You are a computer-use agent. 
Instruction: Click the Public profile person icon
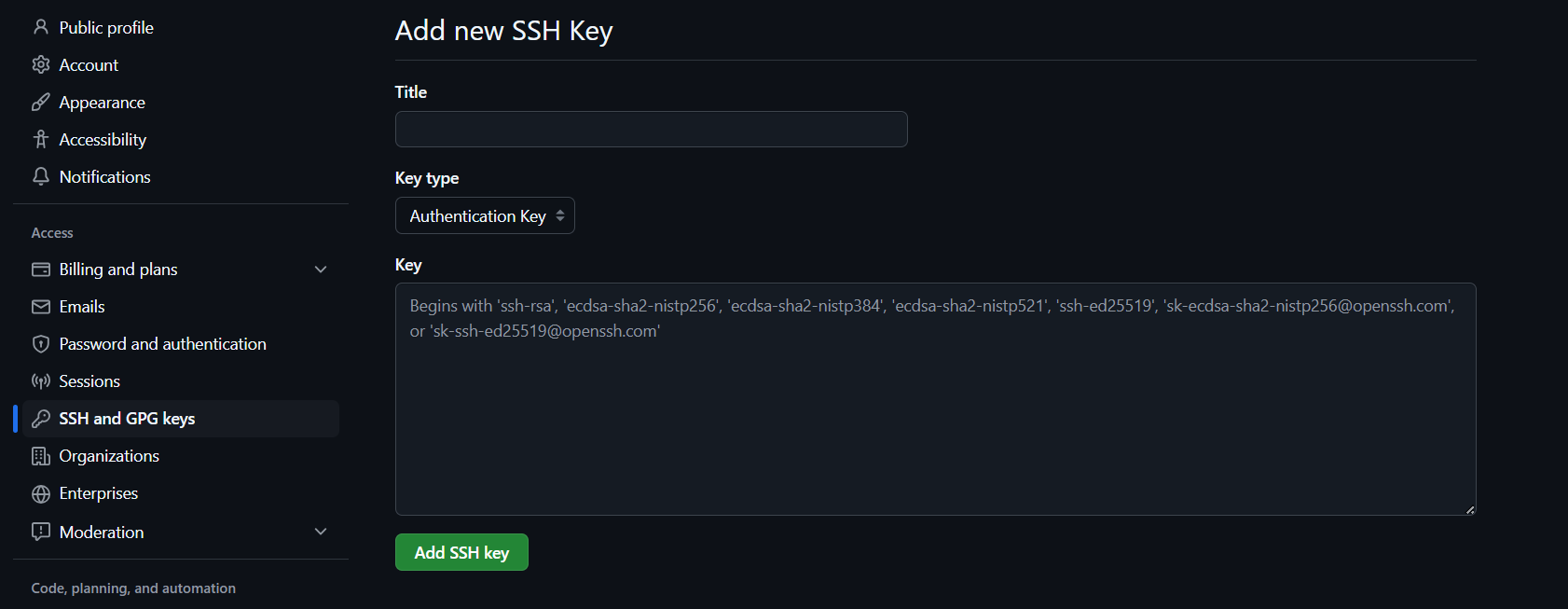coord(41,27)
